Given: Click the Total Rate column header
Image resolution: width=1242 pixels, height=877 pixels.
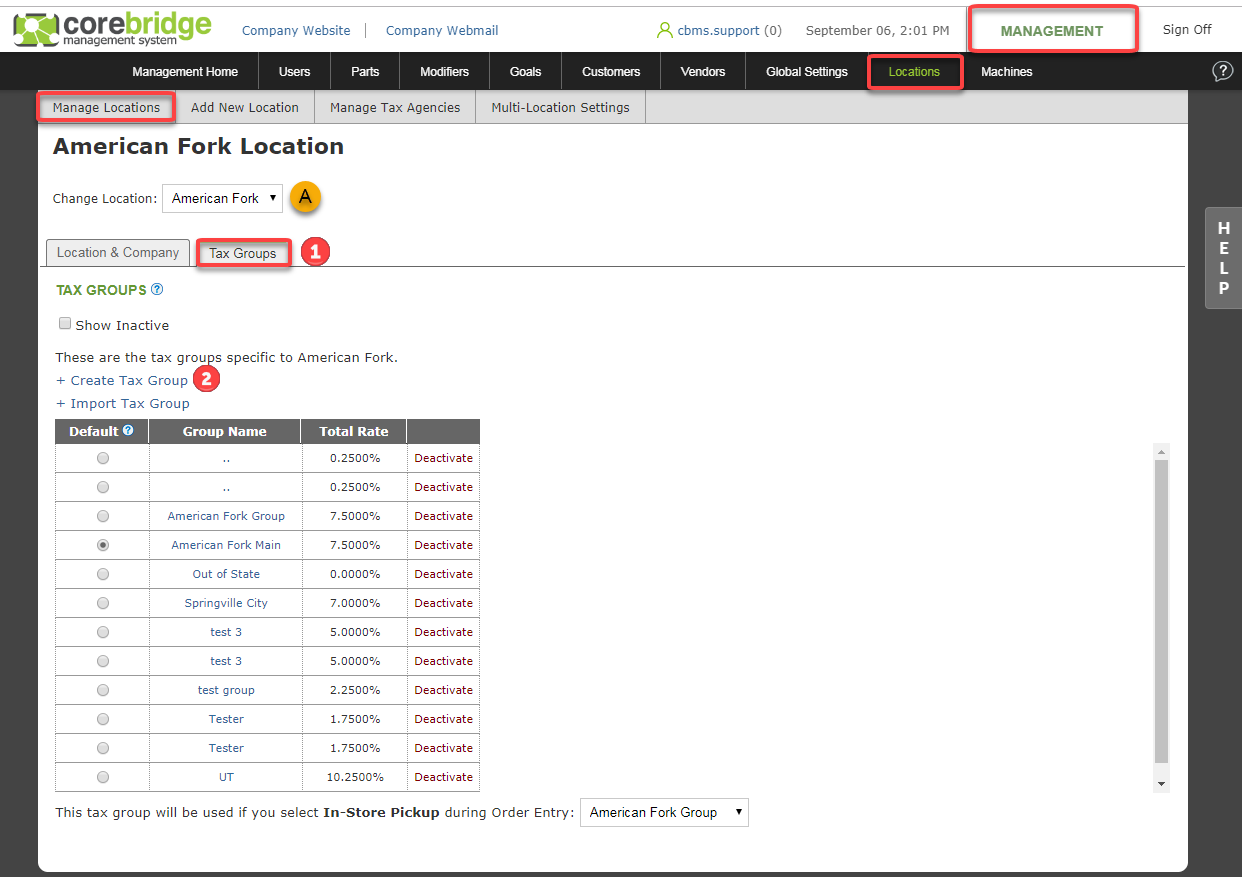Looking at the screenshot, I should 354,431.
